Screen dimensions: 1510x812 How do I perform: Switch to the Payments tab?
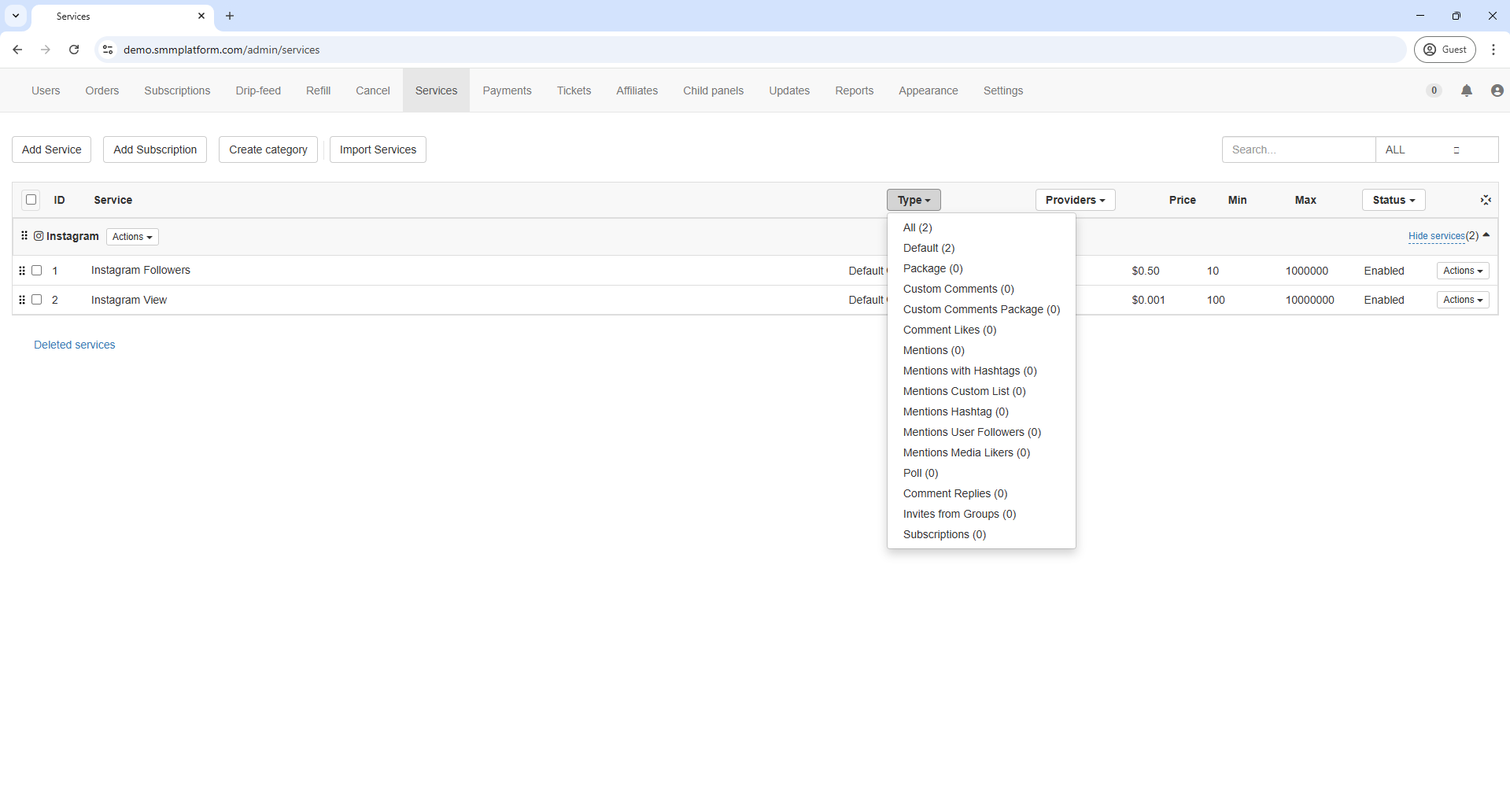[x=507, y=90]
